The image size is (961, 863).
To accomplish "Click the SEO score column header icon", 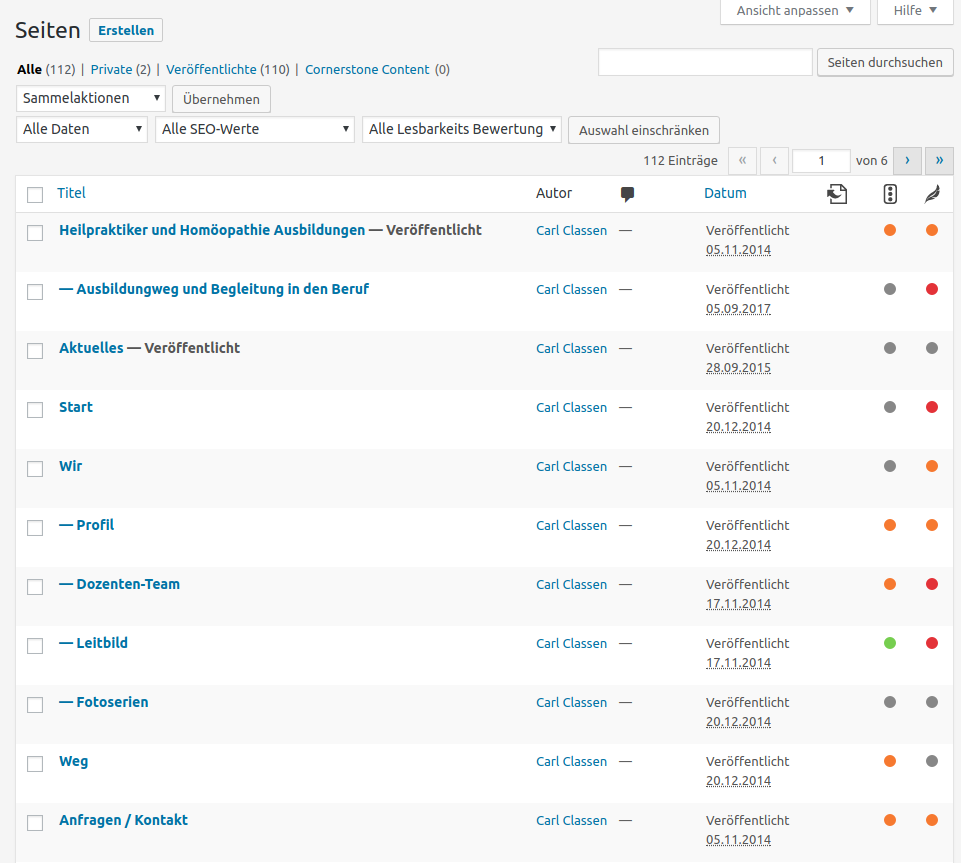I will click(890, 194).
